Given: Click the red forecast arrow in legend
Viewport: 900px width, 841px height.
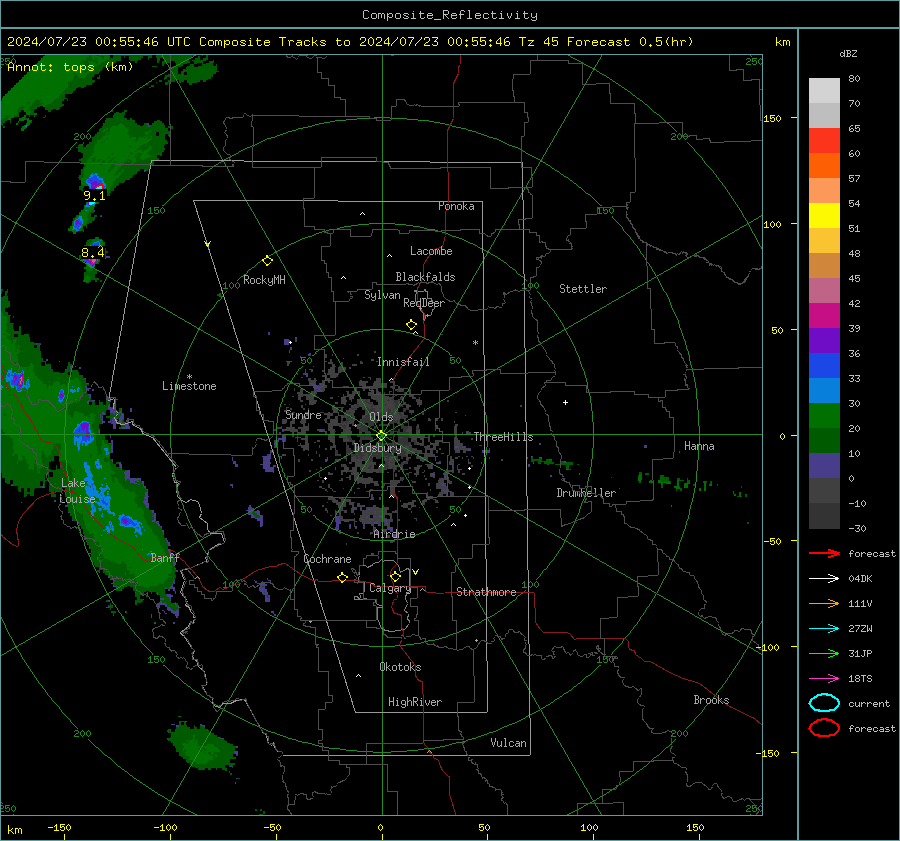Looking at the screenshot, I should pyautogui.click(x=824, y=553).
